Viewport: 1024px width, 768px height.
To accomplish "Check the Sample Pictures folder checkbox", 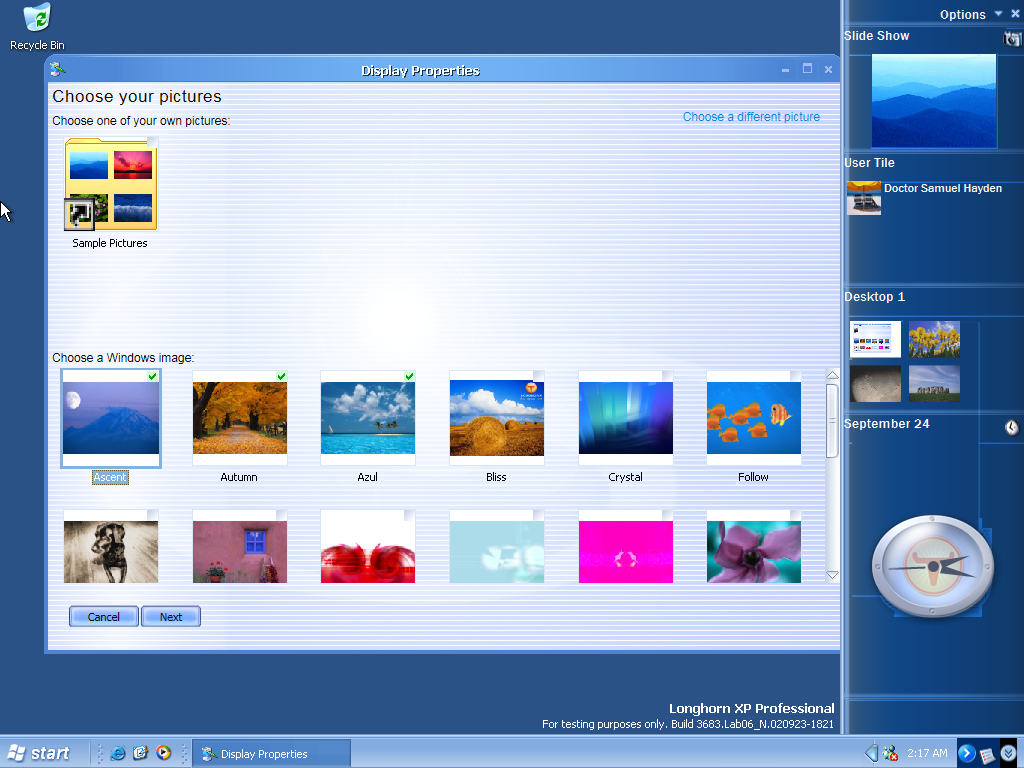I will pyautogui.click(x=153, y=142).
